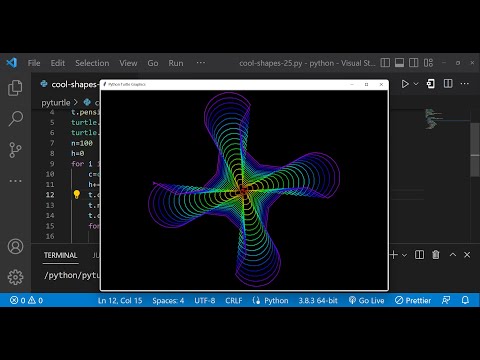This screenshot has height=360, width=480.
Task: Open terminal launch profile dropdown
Action: pyautogui.click(x=404, y=255)
